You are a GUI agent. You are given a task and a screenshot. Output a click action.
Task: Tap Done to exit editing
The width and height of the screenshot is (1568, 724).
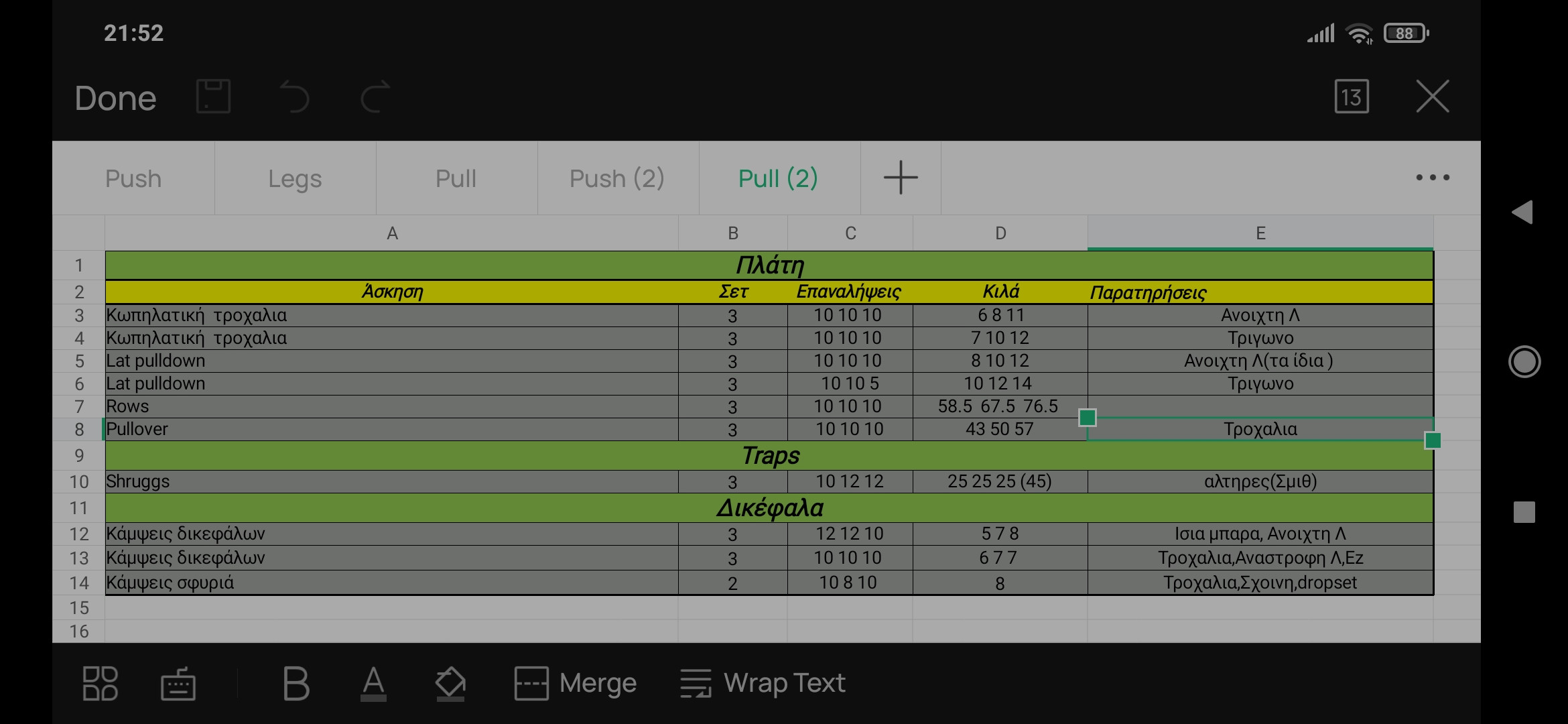(x=115, y=99)
